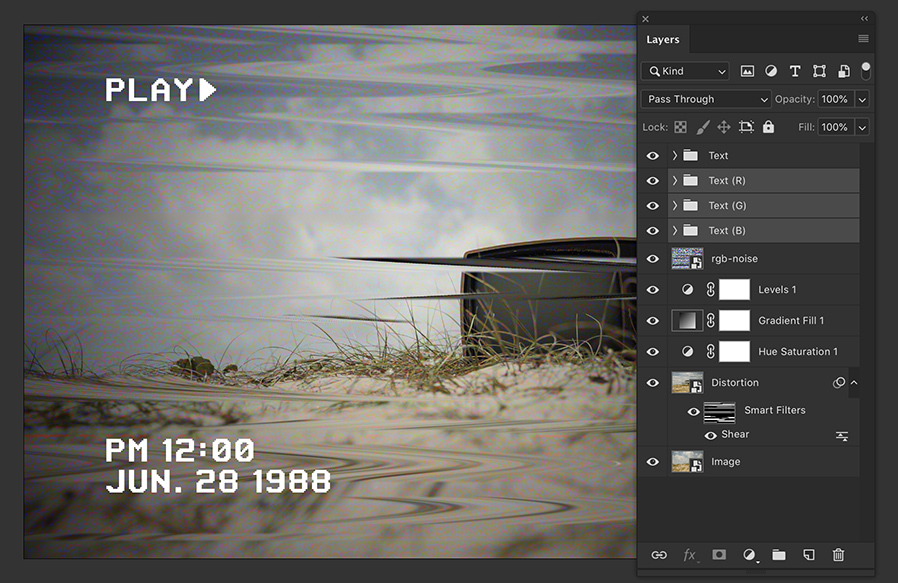Open the Opacity slider dropdown
898x583 pixels.
pos(862,99)
